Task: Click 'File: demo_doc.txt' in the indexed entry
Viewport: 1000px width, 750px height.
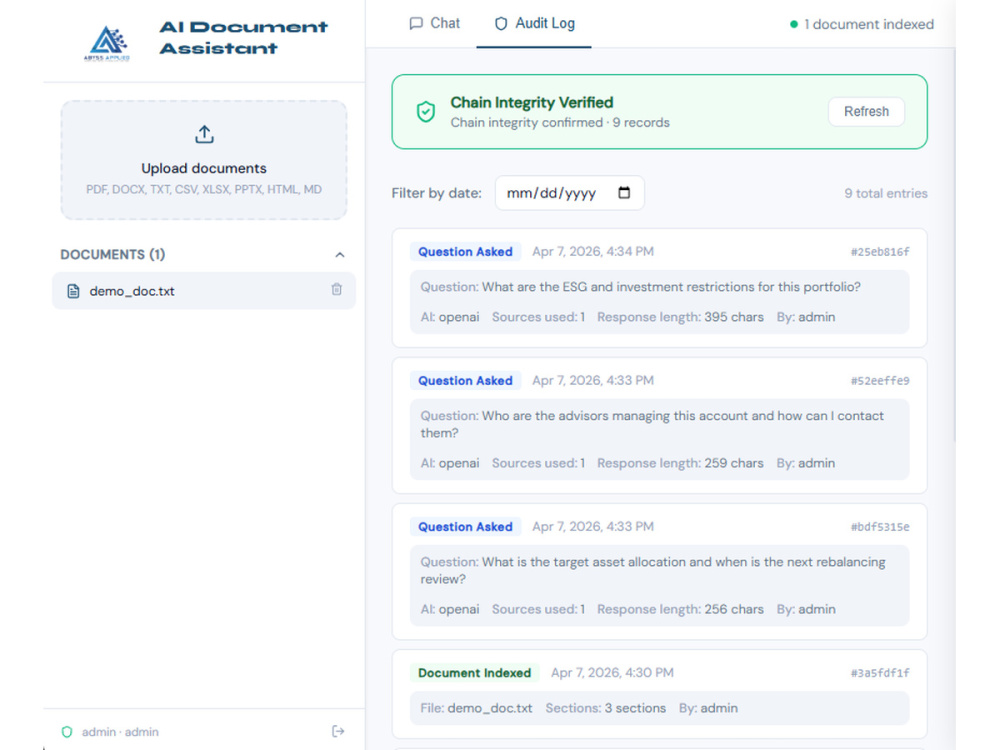Action: 476,708
